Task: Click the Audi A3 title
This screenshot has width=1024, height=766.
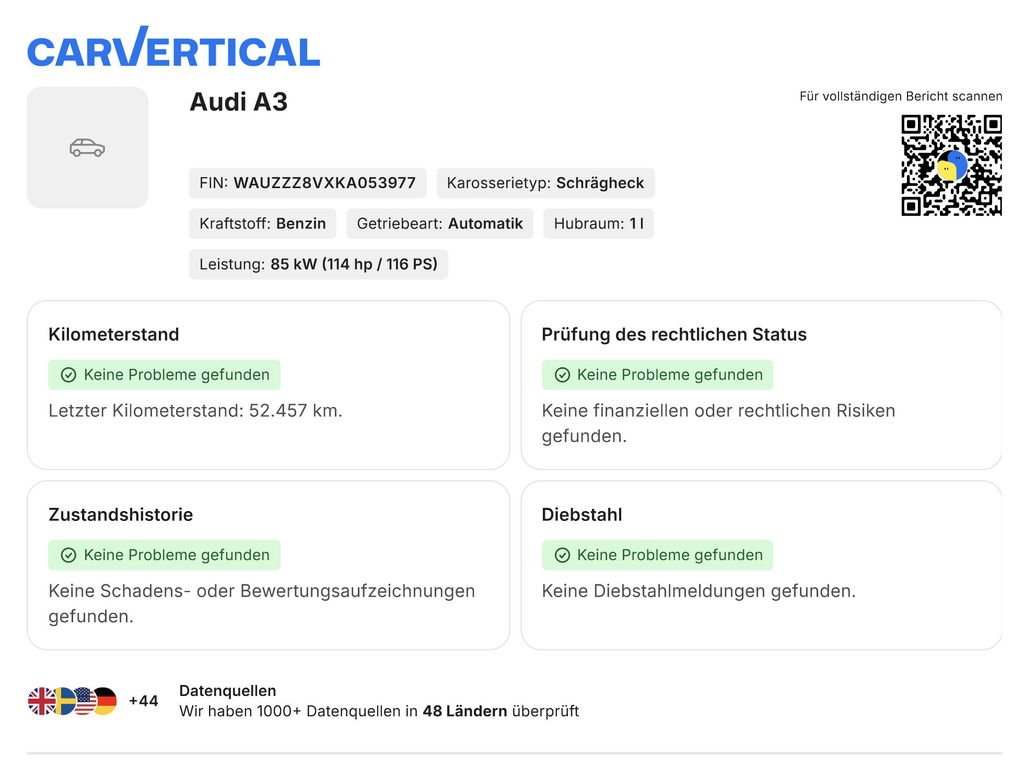Action: click(x=238, y=102)
